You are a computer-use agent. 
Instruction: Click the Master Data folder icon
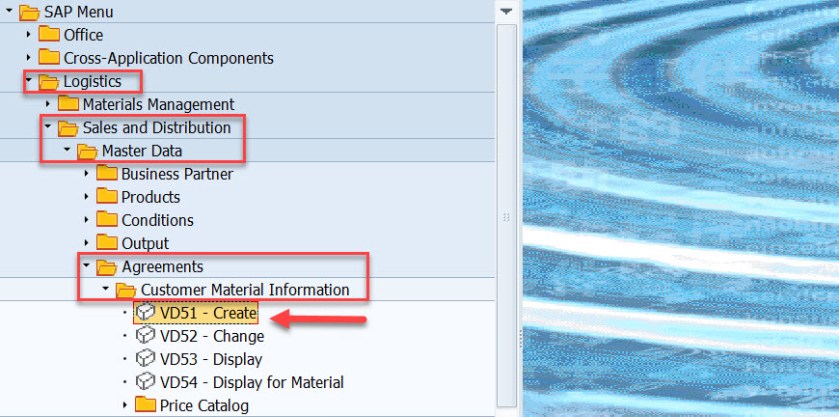click(x=87, y=151)
